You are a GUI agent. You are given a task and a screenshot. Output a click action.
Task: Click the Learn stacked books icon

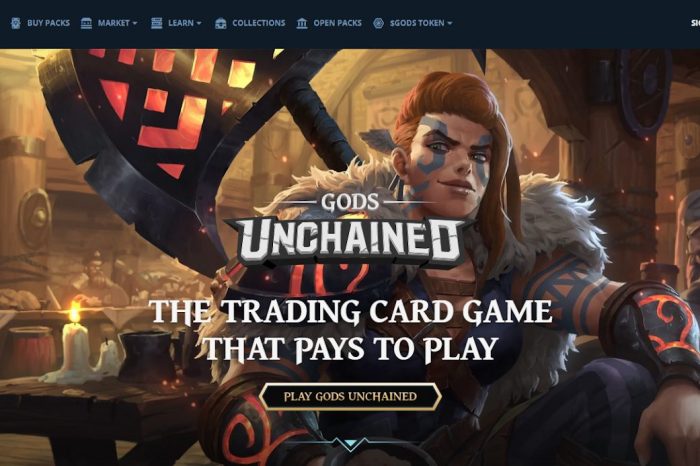tap(156, 23)
